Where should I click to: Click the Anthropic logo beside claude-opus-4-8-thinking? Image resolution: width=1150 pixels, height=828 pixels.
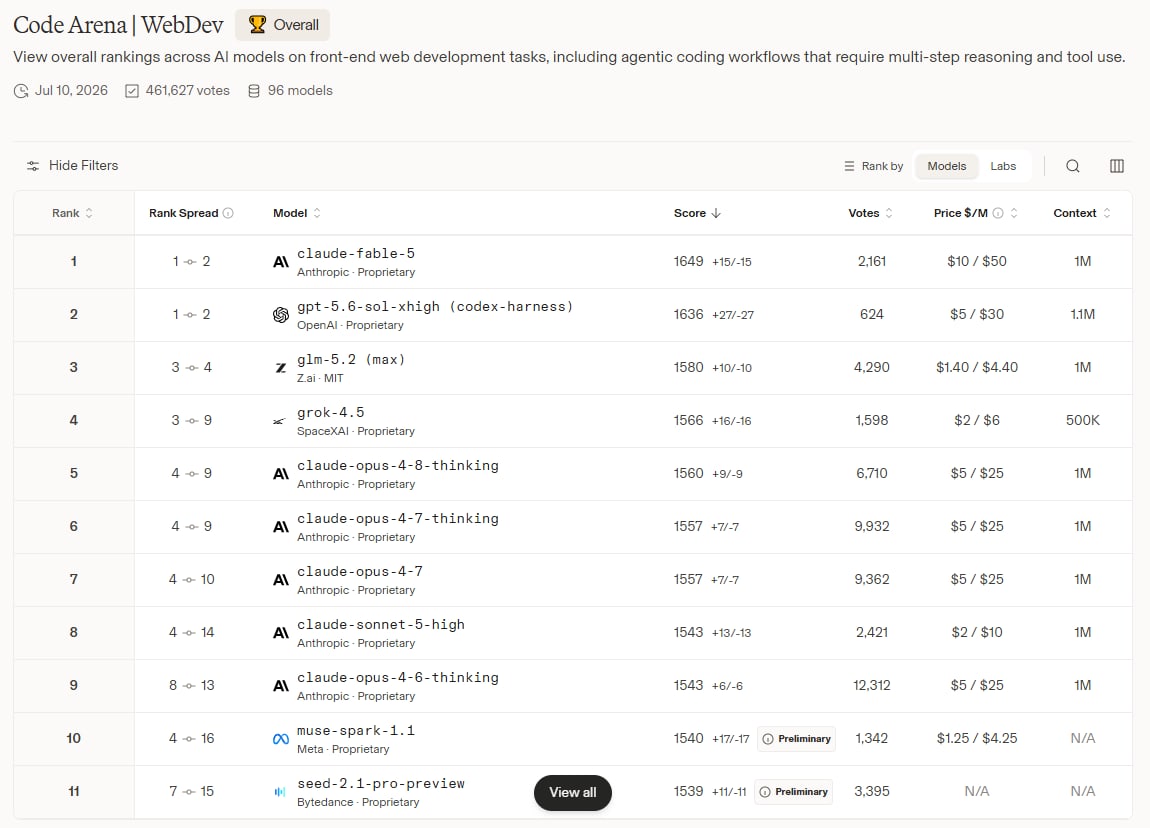pyautogui.click(x=281, y=474)
